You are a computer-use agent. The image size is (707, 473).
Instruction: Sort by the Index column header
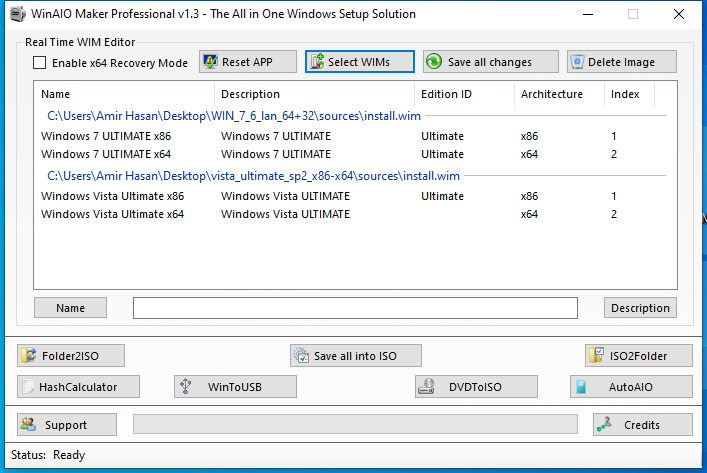click(x=629, y=94)
